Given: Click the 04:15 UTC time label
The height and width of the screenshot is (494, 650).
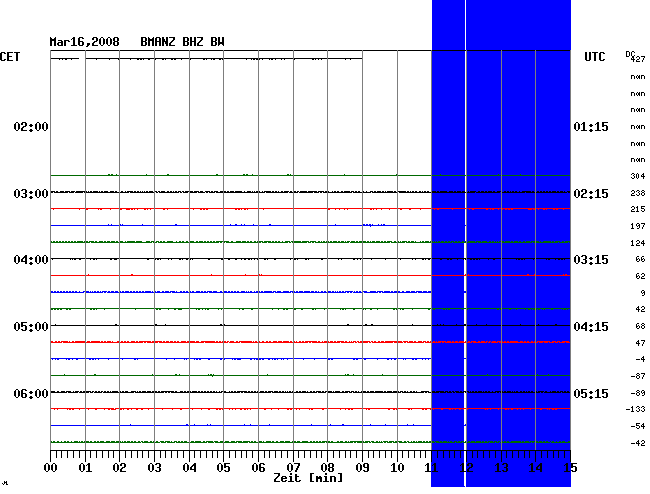Looking at the screenshot, I should click(x=591, y=327).
